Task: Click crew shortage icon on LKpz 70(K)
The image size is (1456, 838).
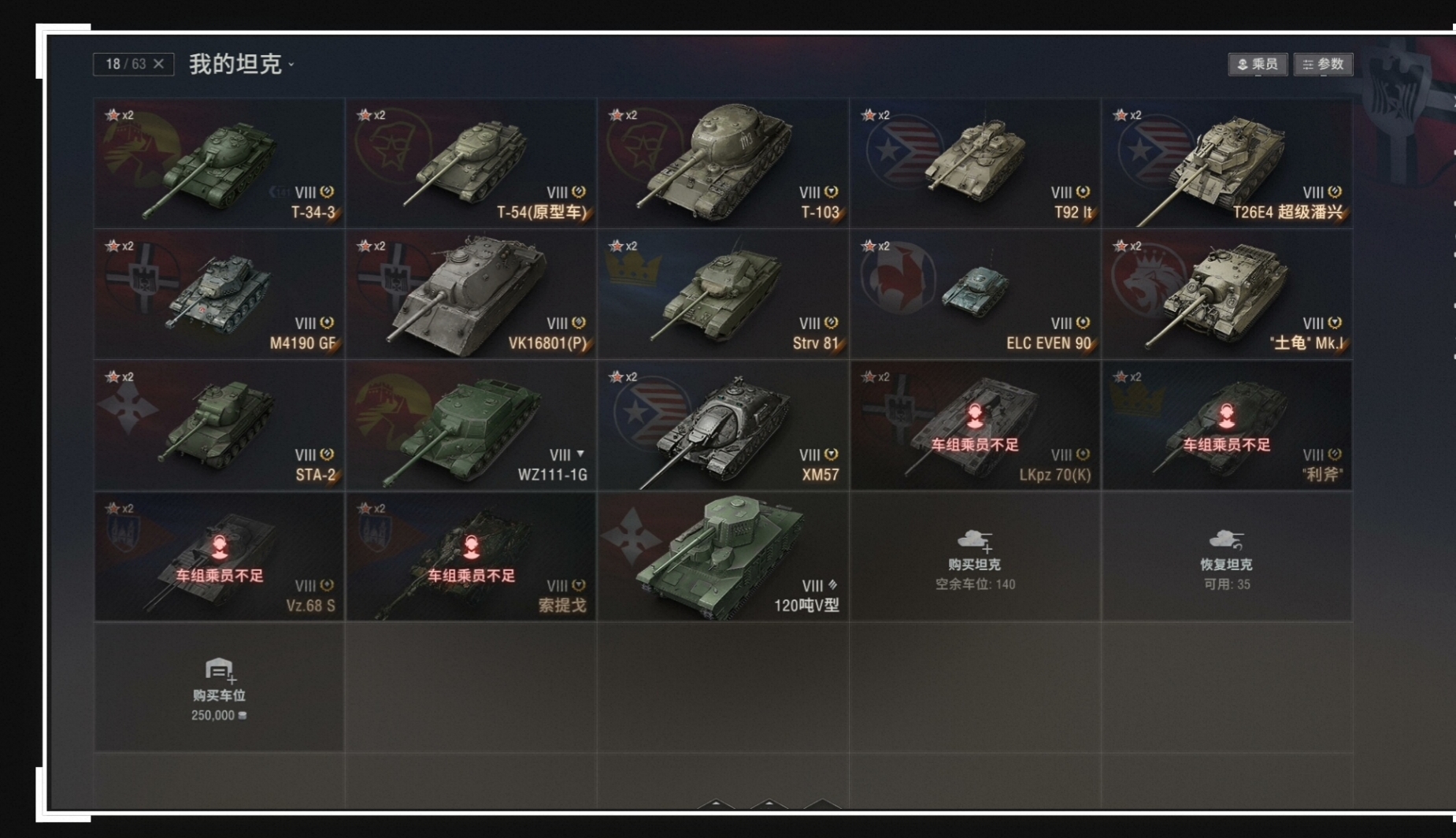Action: (x=975, y=417)
